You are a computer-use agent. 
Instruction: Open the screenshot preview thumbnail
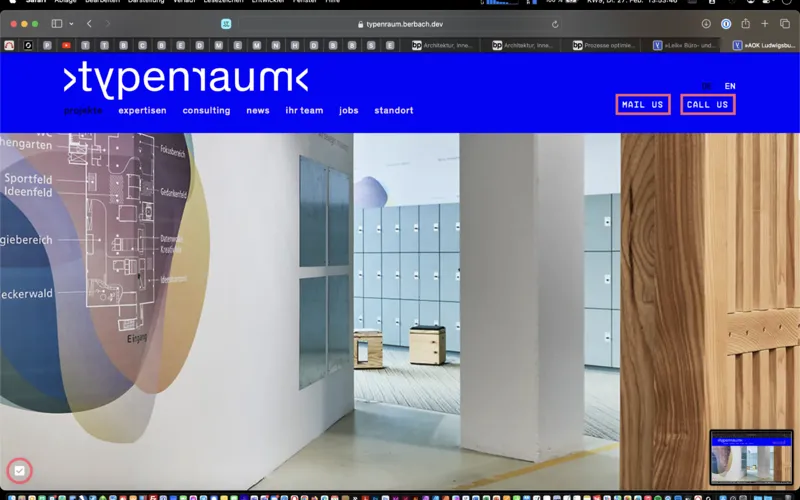point(751,457)
